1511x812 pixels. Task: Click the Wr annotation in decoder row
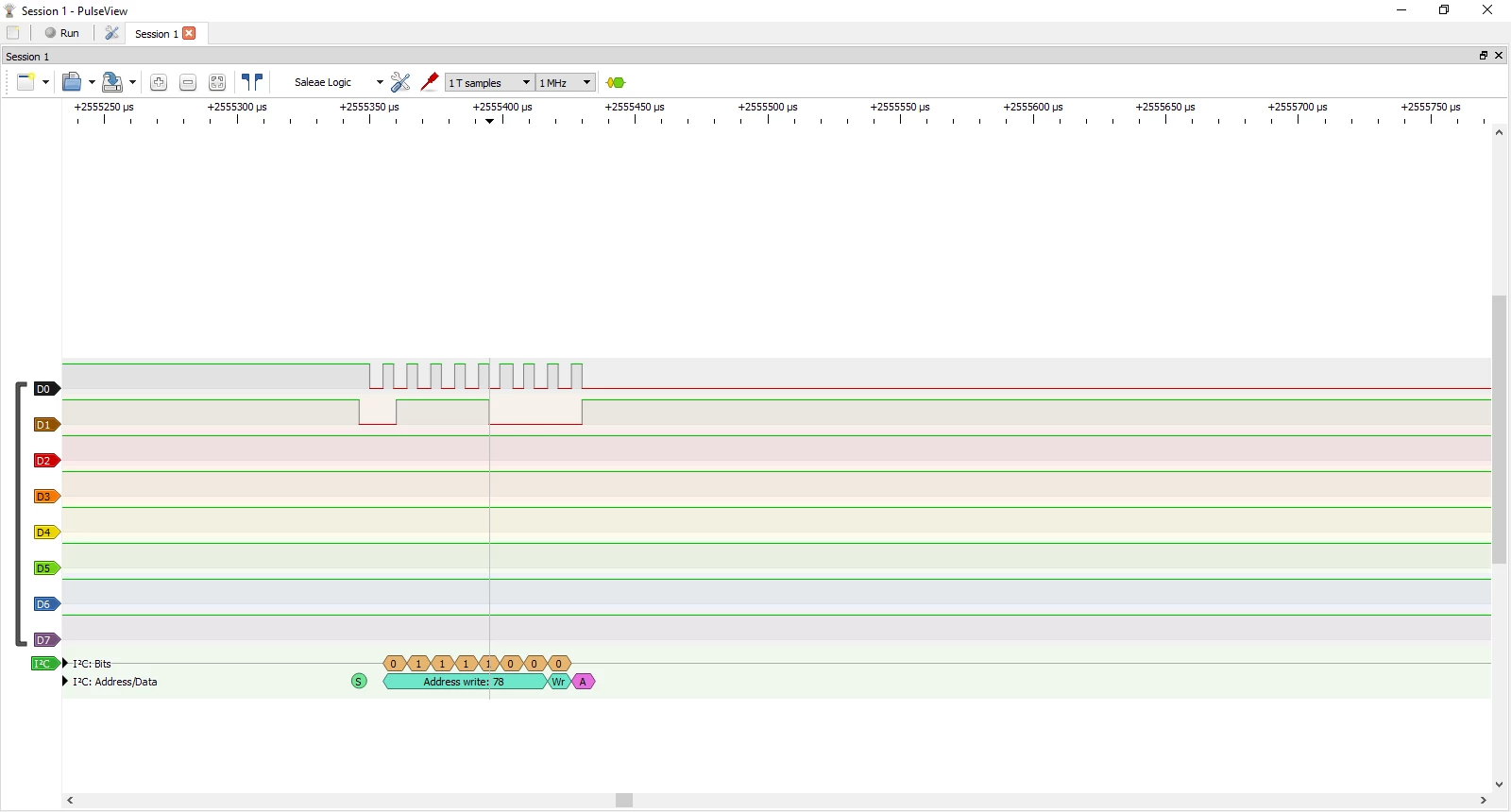tap(559, 682)
